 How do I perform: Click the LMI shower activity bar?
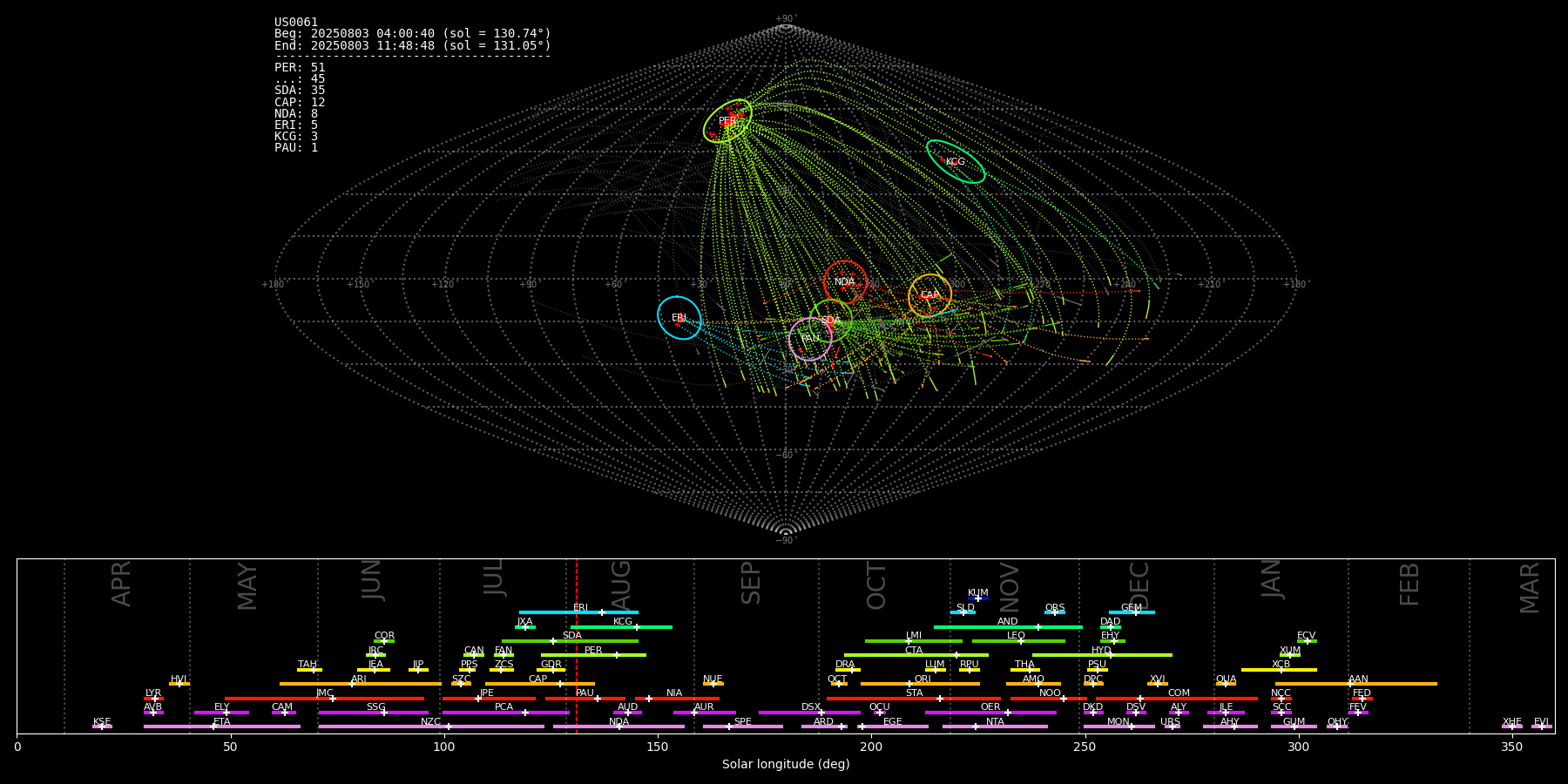click(914, 641)
